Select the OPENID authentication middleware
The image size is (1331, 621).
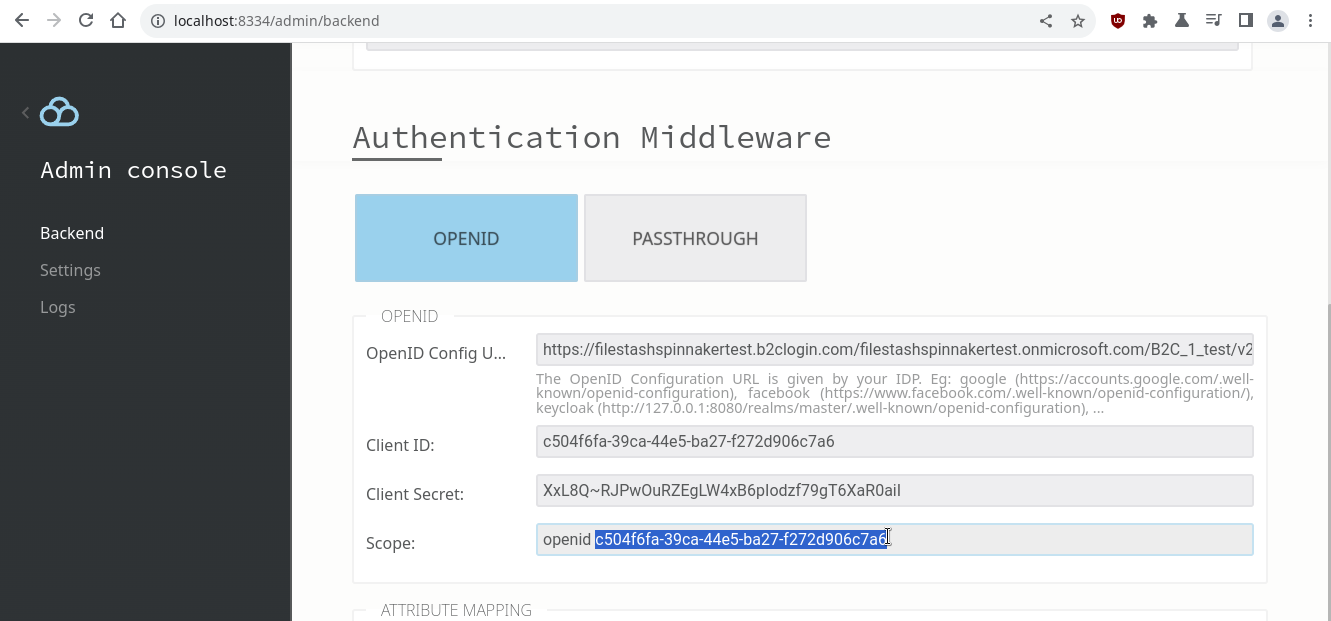point(466,238)
